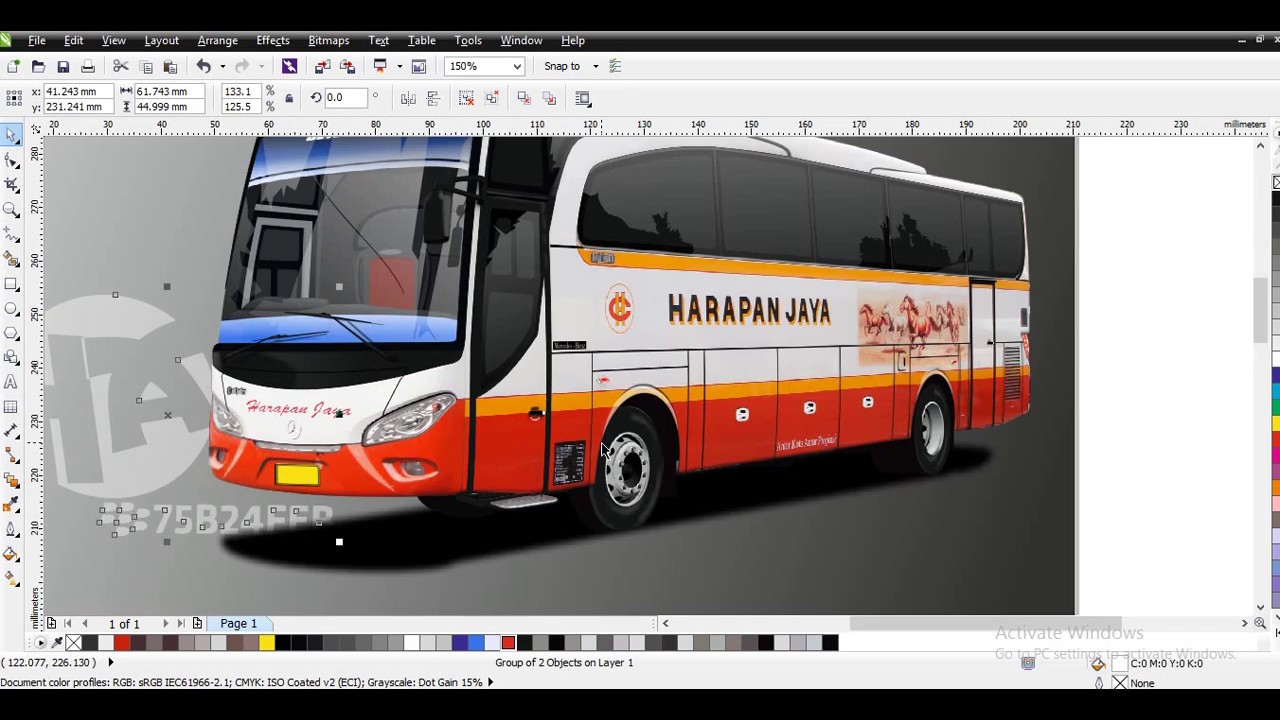Toggle the object origin grid selector

coord(14,98)
